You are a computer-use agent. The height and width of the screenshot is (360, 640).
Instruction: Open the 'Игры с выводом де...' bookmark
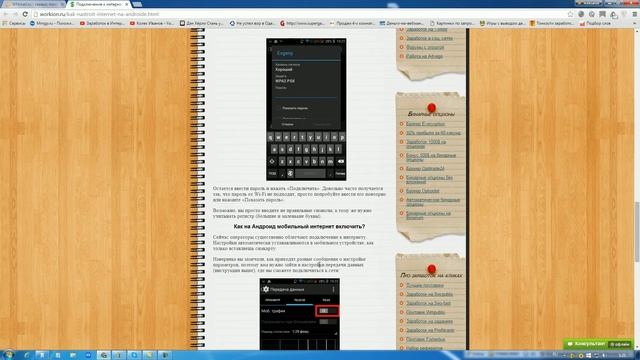pyautogui.click(x=502, y=23)
